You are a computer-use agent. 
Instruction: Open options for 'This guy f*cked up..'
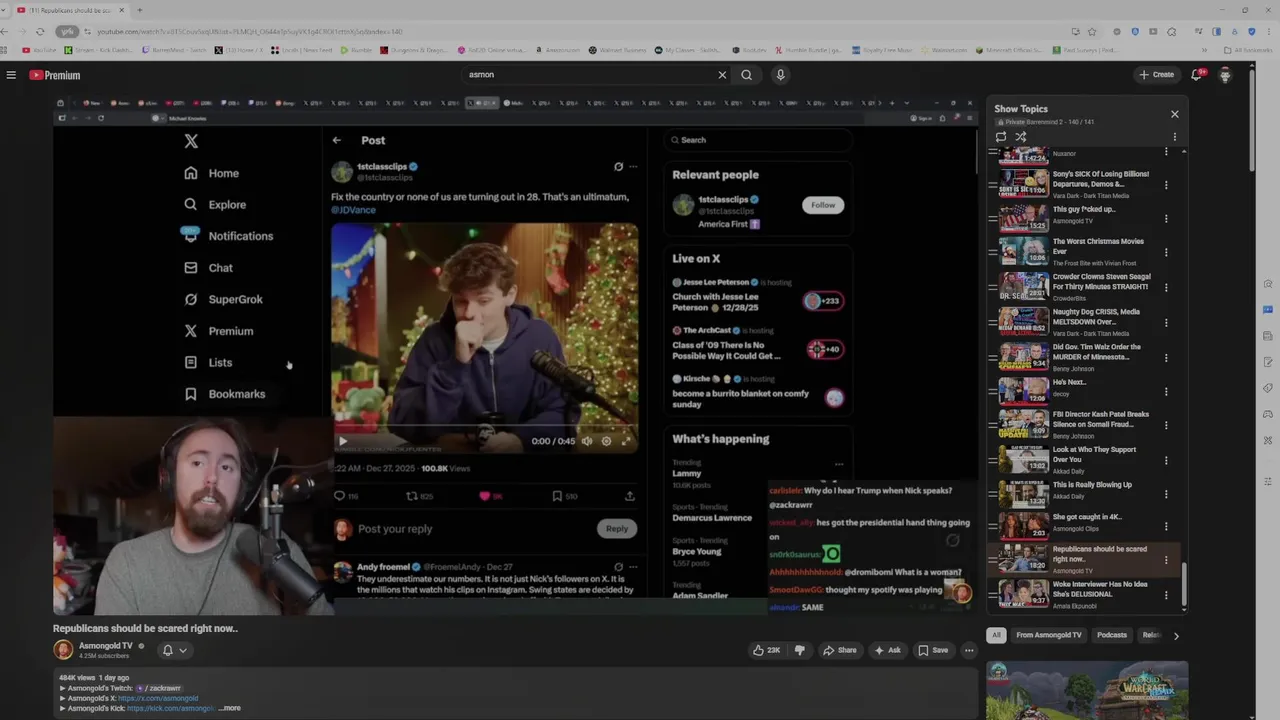click(1166, 217)
